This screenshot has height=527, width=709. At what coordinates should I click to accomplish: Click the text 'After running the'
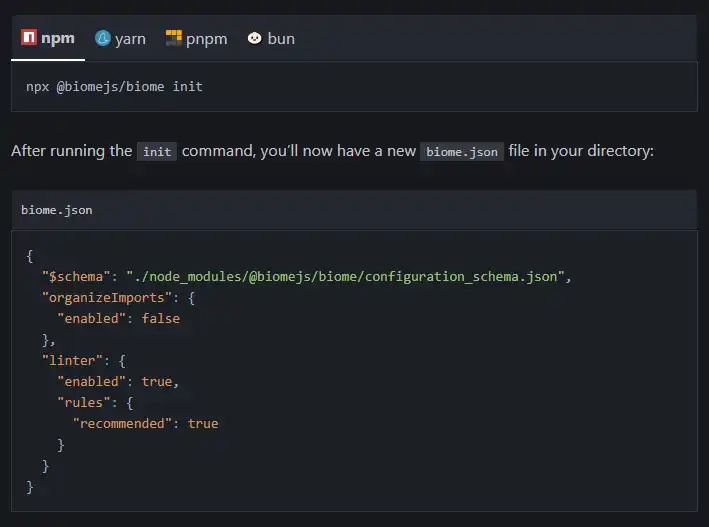(71, 151)
